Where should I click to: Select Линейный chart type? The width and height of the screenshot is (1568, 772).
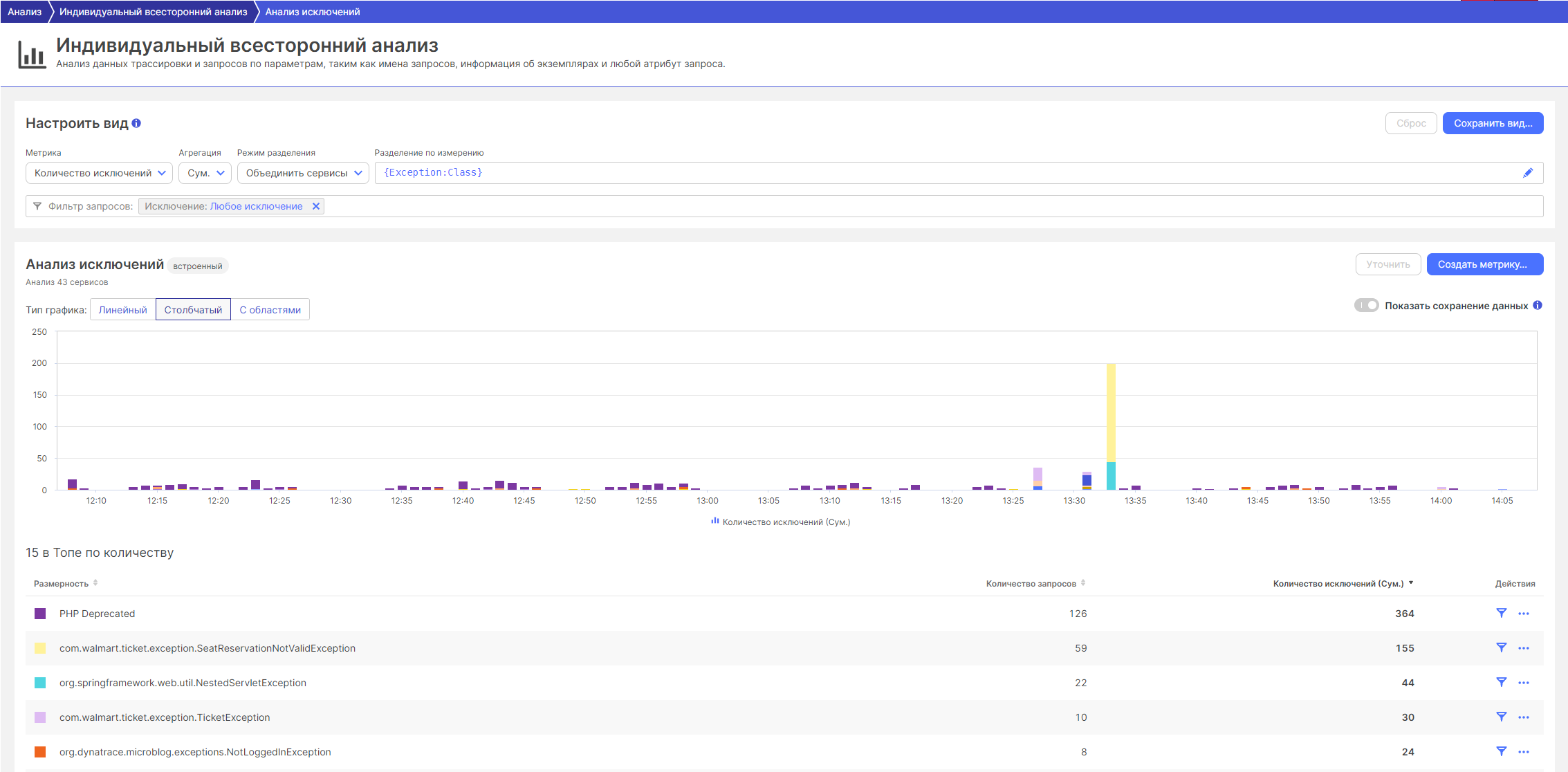[122, 310]
